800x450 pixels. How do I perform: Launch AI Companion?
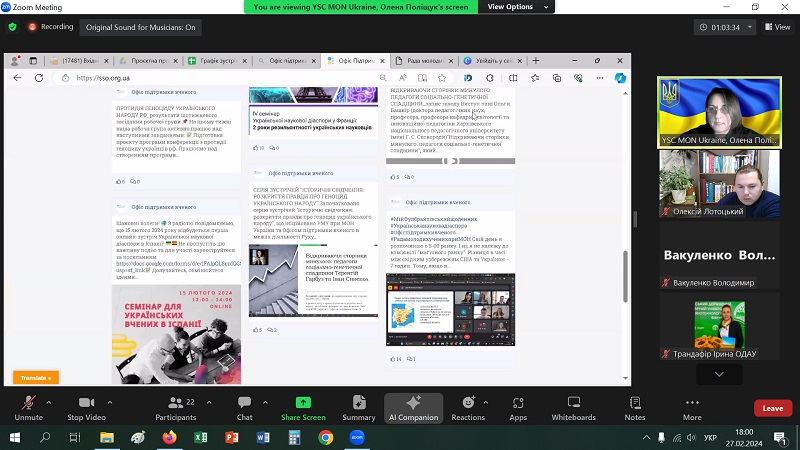tap(412, 406)
